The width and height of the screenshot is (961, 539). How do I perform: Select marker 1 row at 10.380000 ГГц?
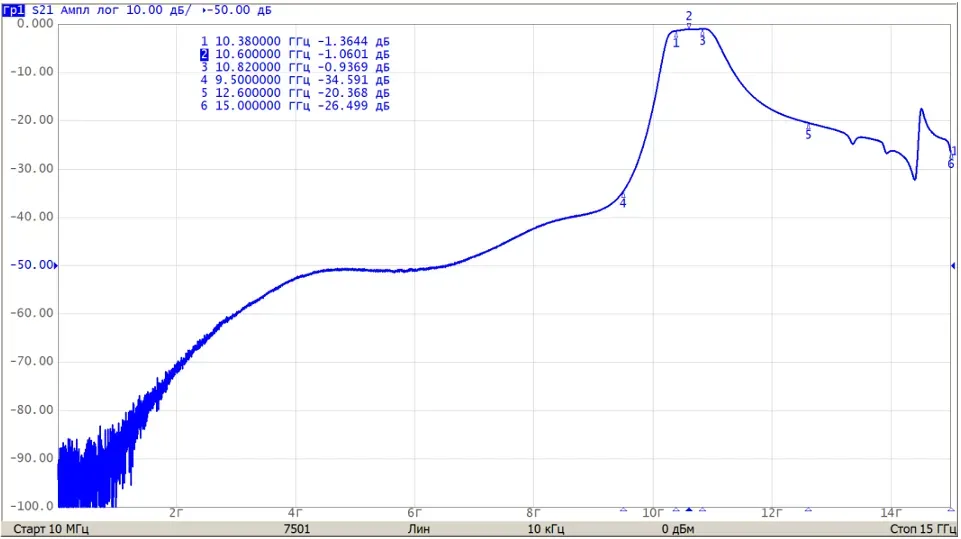point(295,41)
